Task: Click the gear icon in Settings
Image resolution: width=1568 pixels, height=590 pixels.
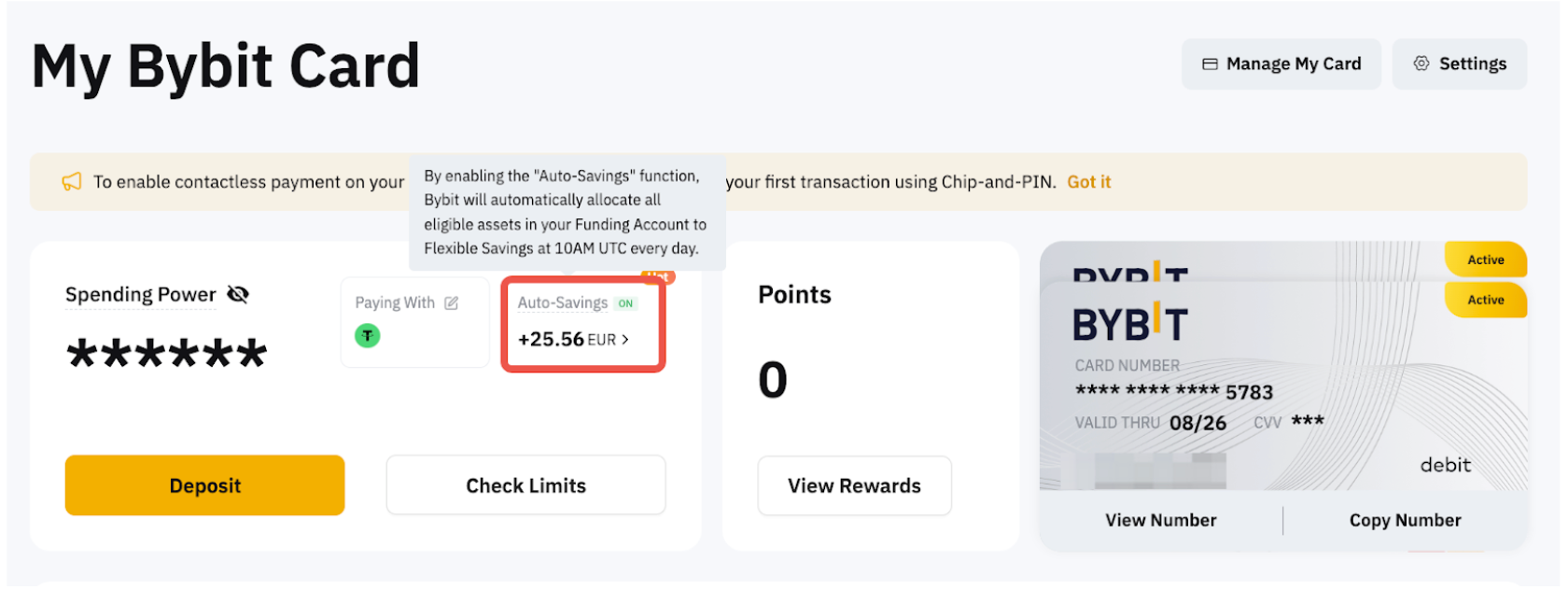Action: [x=1421, y=63]
